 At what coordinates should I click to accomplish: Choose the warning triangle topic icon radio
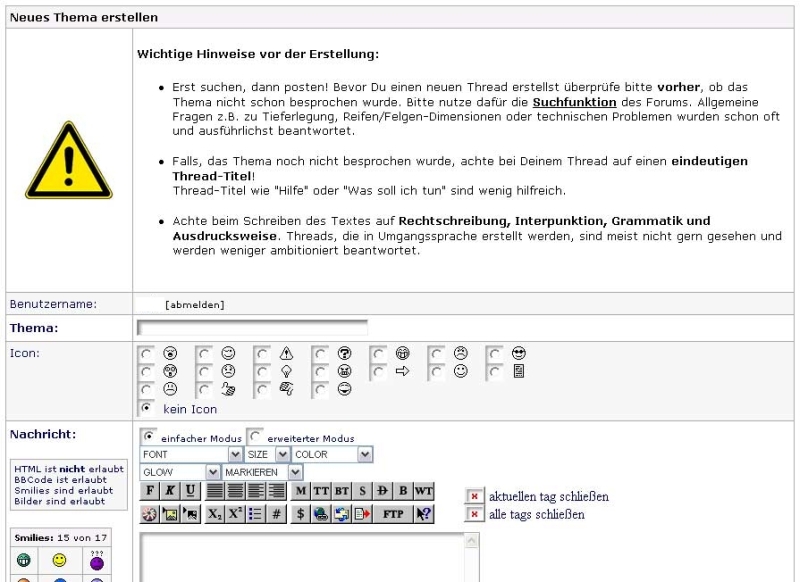(263, 353)
